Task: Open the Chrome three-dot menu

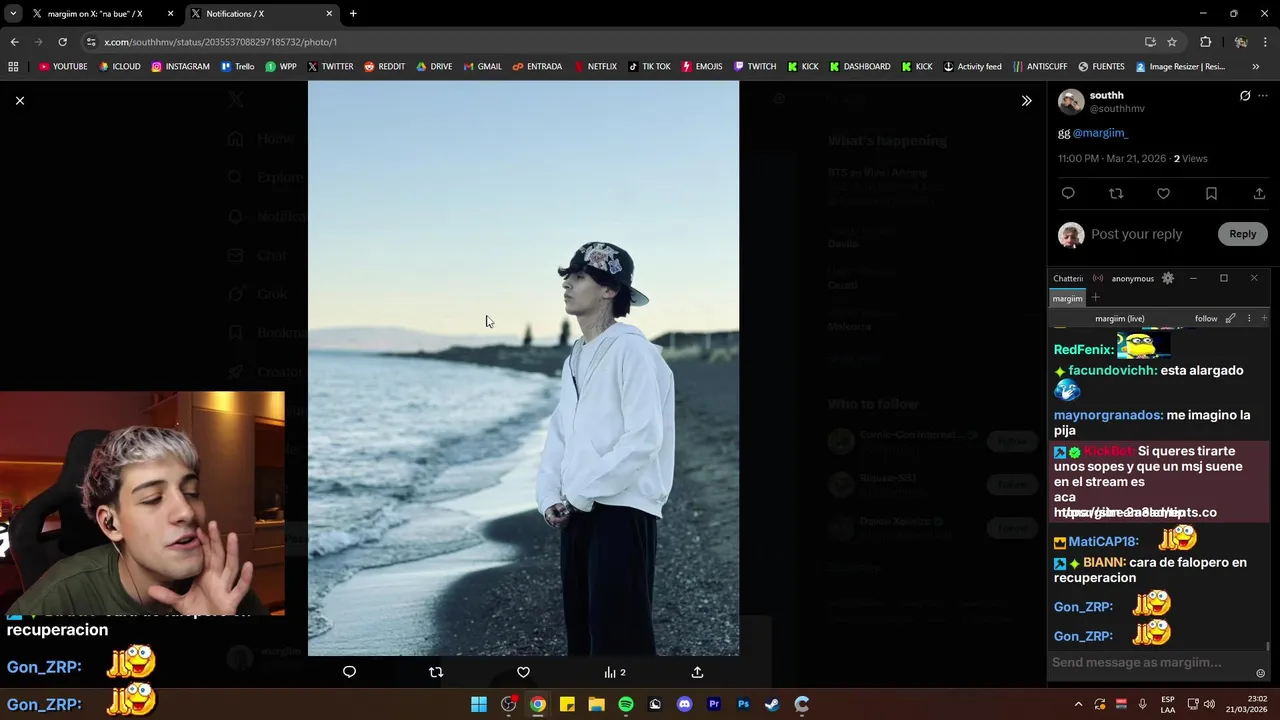Action: coord(1266,42)
